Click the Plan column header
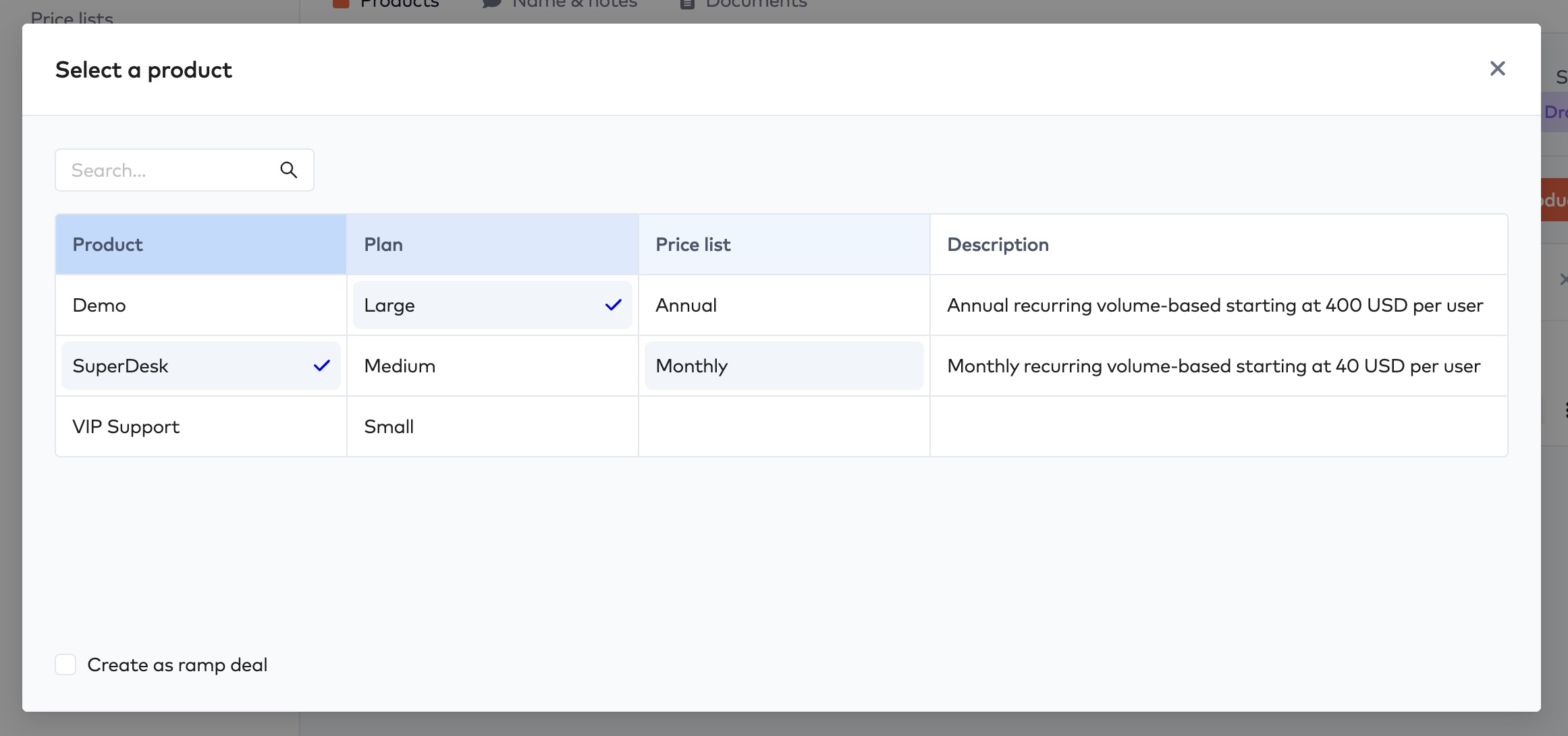This screenshot has width=1568, height=736. coord(493,244)
